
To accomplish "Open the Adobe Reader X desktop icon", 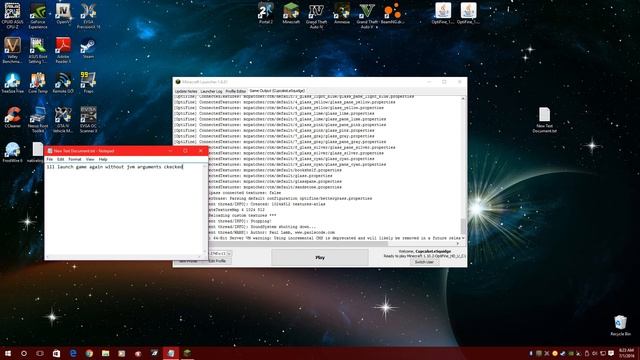I will coord(63,51).
